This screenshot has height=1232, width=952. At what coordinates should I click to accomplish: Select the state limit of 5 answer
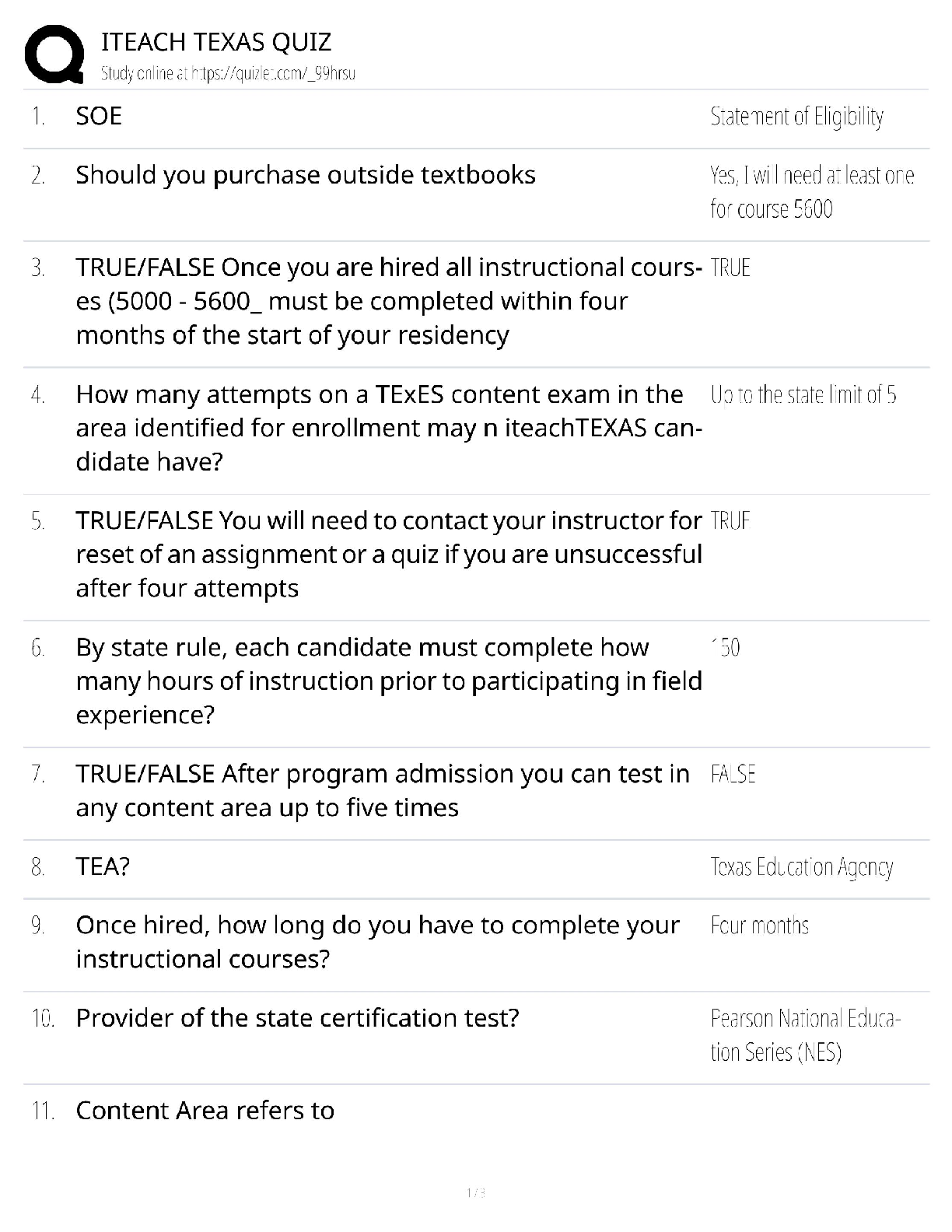[803, 395]
